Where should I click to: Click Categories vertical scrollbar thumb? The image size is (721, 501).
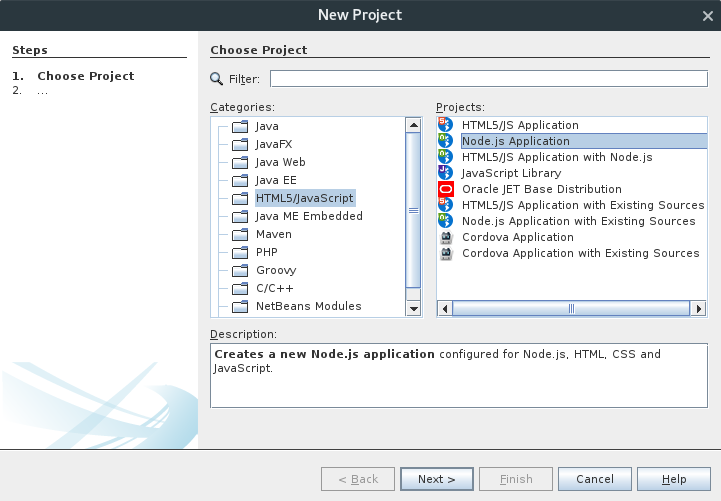413,211
